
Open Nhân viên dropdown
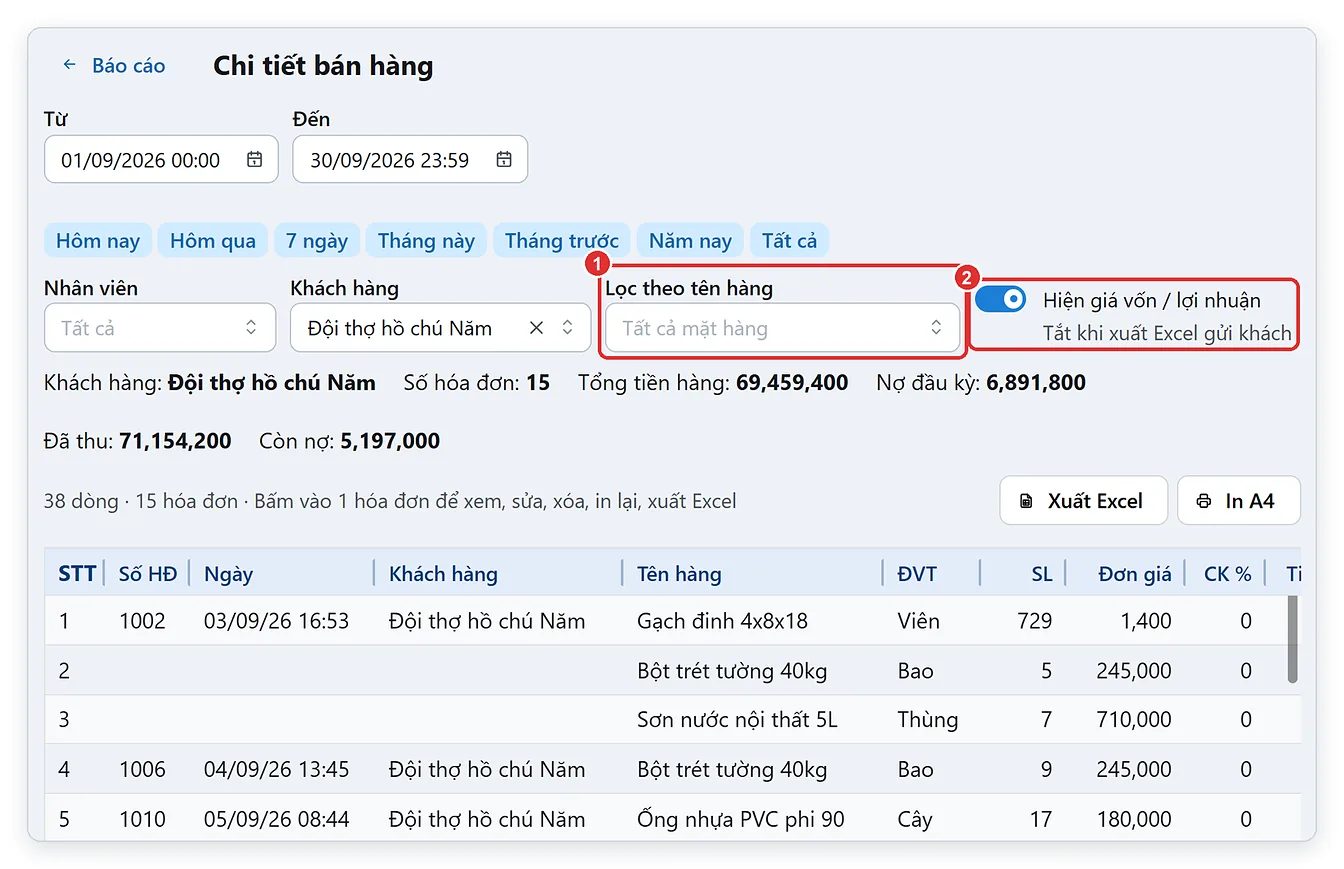160,328
